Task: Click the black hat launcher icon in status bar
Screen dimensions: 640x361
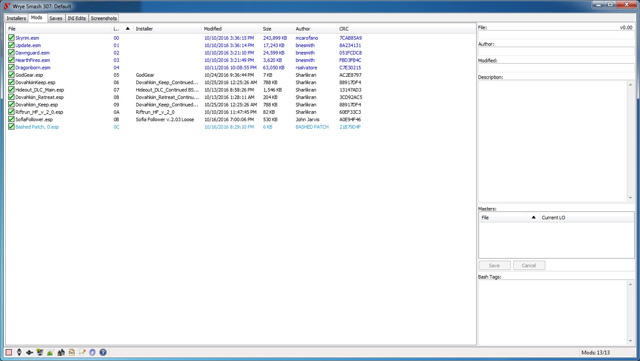Action: (x=29, y=352)
